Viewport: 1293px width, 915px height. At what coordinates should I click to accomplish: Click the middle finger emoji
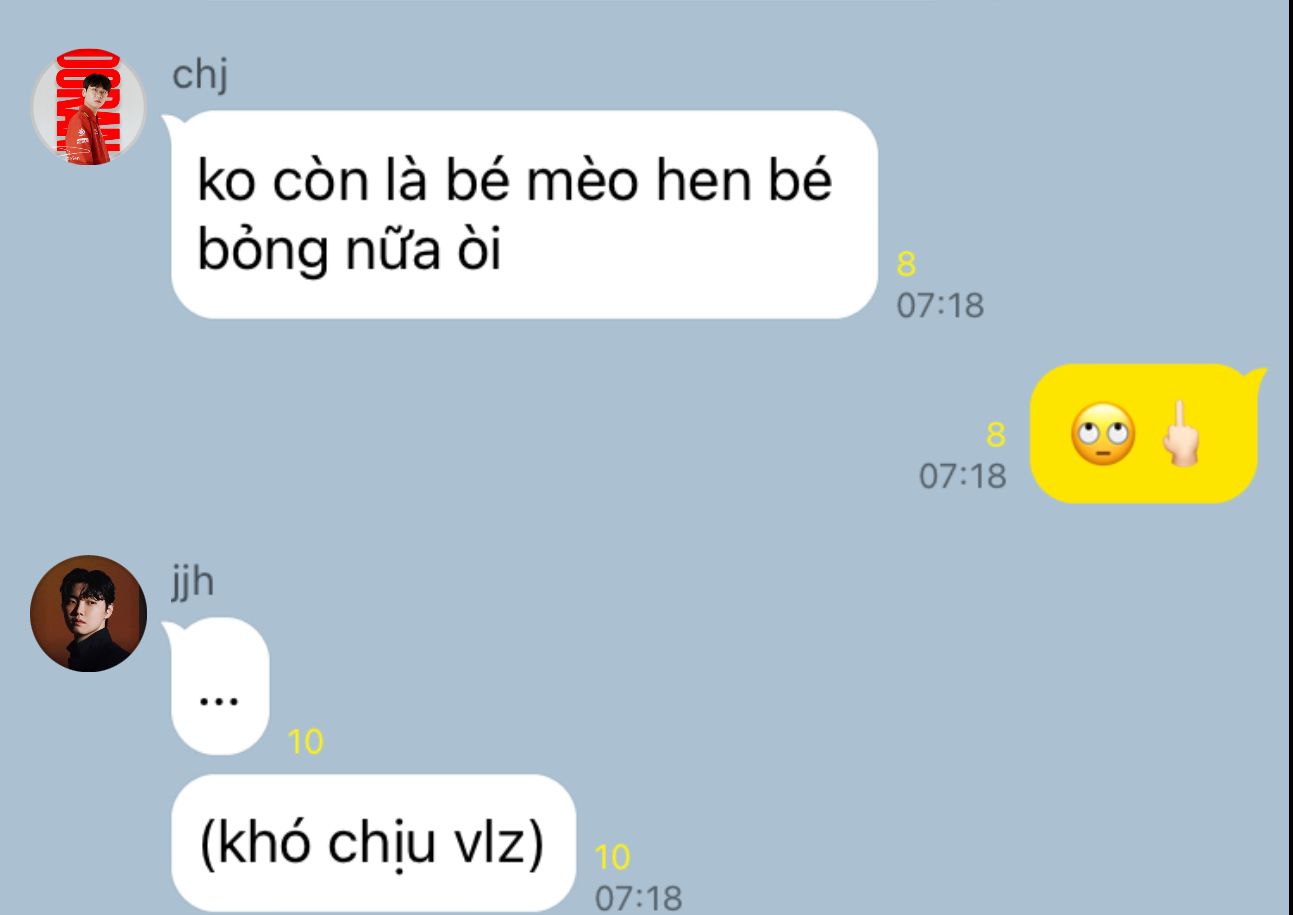coord(1180,436)
